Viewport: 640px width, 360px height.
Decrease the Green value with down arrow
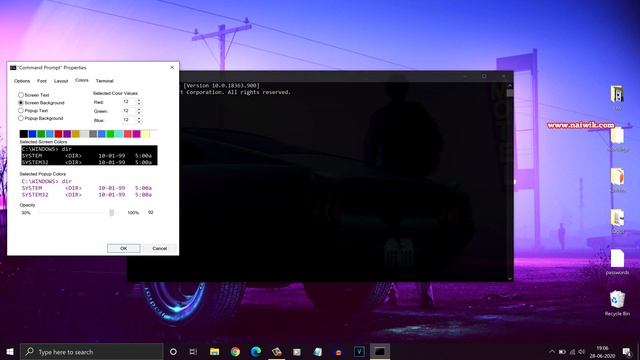point(139,113)
